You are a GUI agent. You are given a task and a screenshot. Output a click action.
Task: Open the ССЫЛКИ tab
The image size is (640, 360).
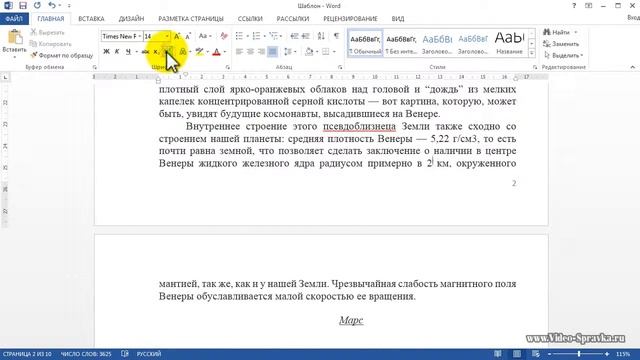pos(250,19)
